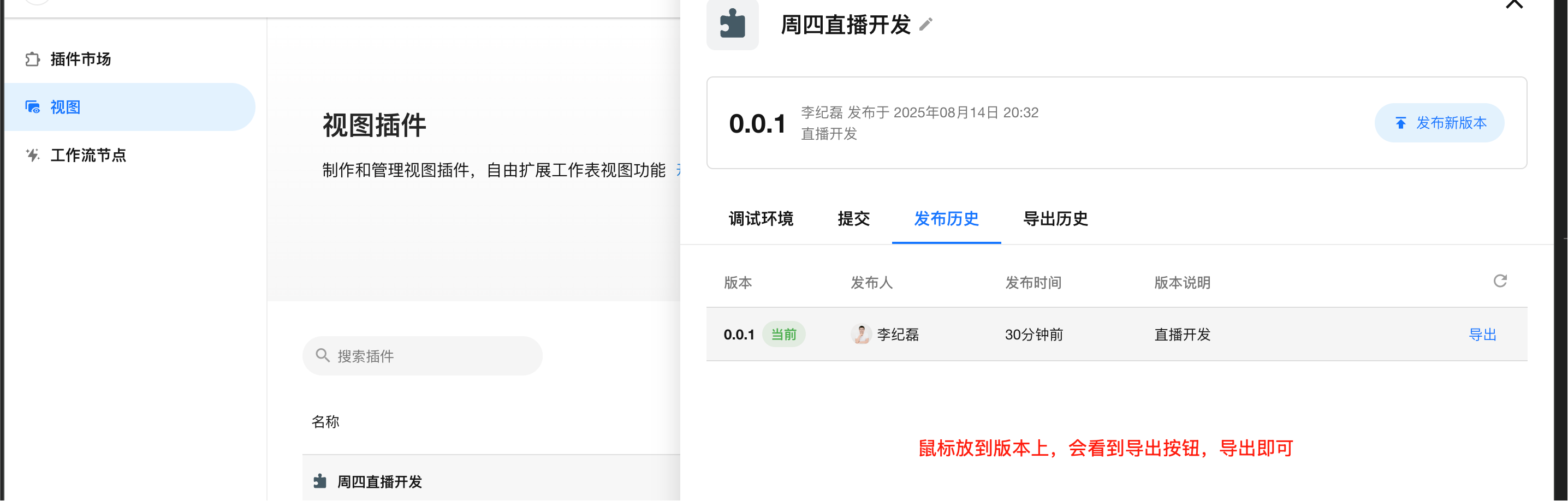Click the large 0.0.1 version number

(758, 123)
